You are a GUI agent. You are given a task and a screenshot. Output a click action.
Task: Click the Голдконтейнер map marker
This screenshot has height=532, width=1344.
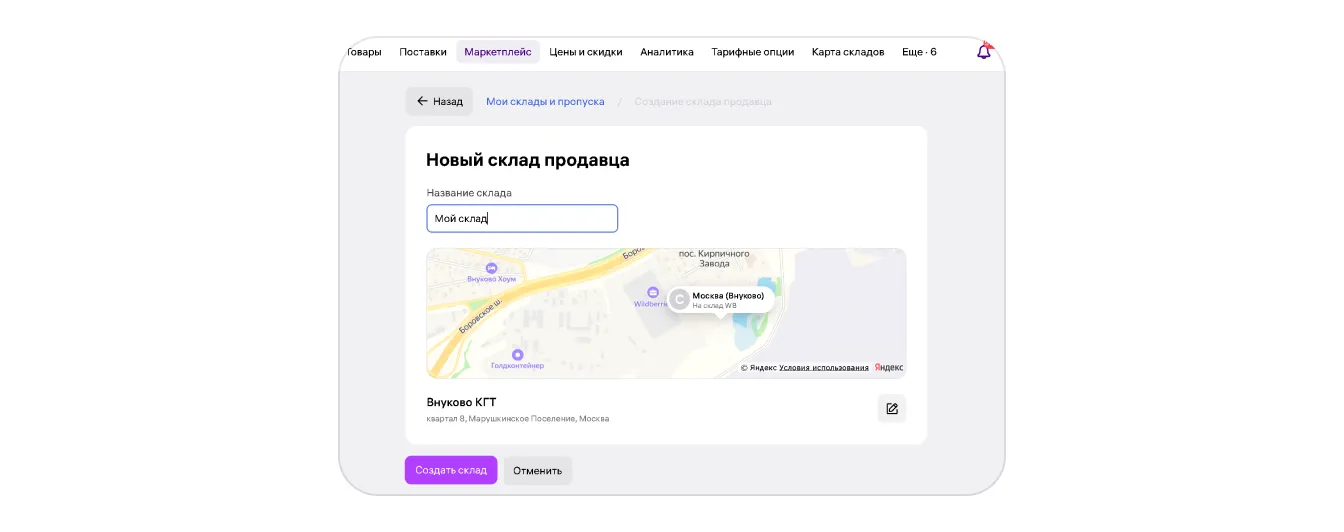click(x=517, y=355)
